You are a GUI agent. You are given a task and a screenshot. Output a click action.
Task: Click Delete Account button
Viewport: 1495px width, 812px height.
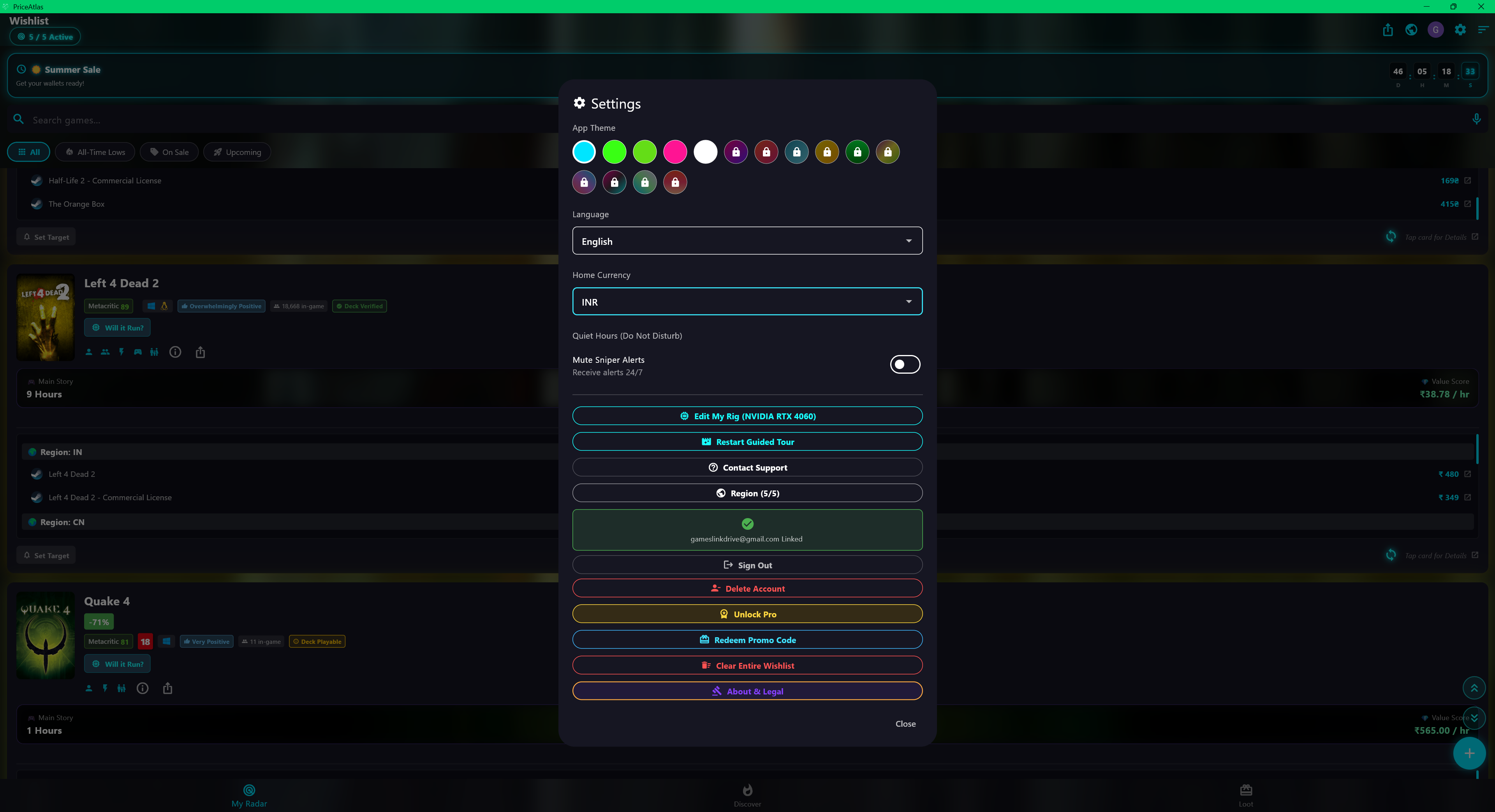click(747, 588)
